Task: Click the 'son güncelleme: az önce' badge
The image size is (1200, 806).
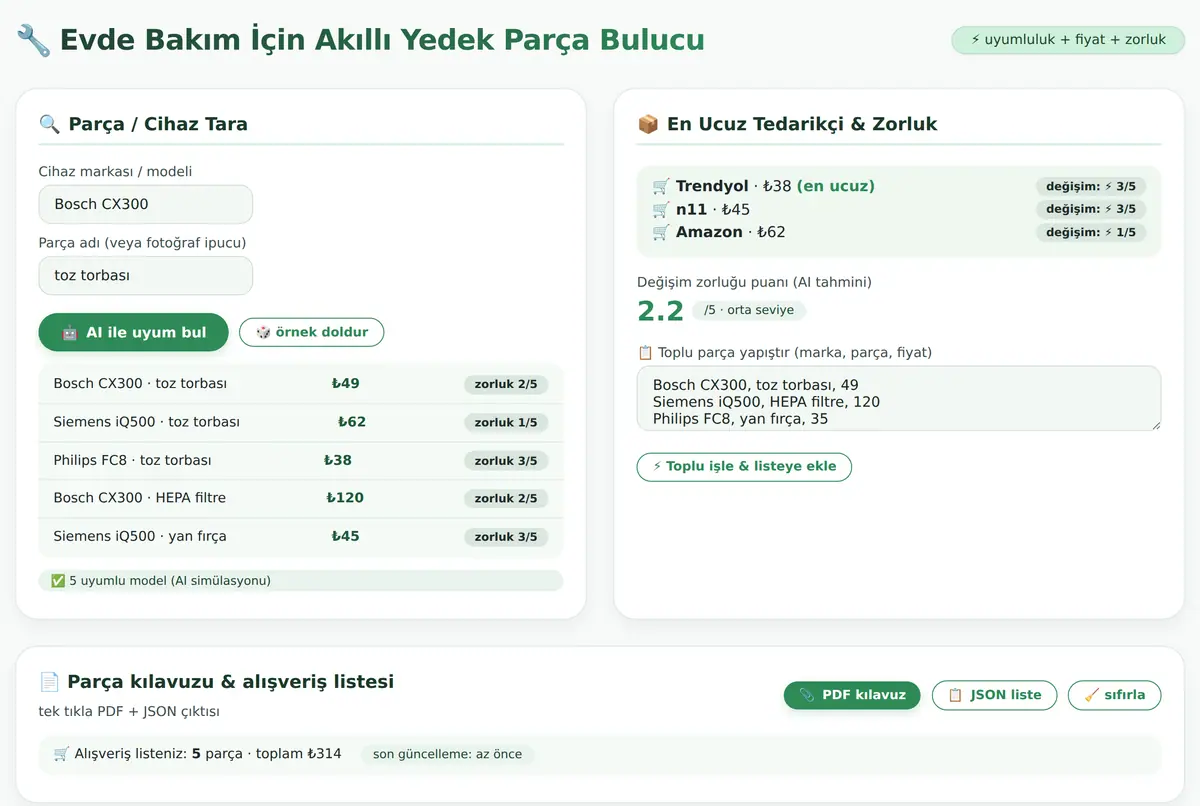Action: [x=448, y=754]
